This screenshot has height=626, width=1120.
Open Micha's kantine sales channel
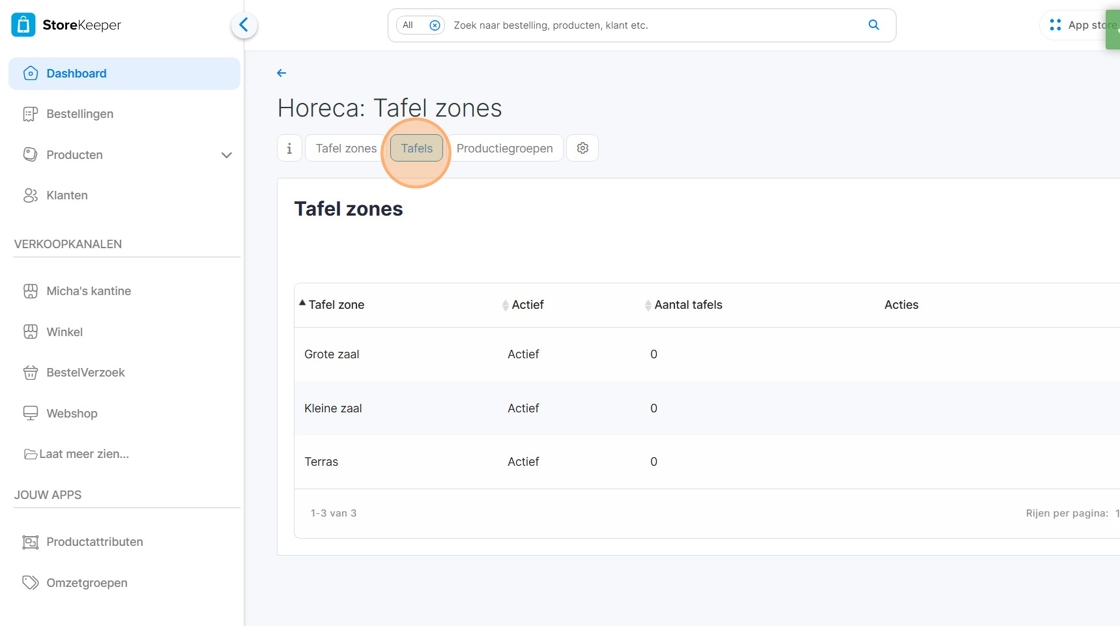click(x=88, y=291)
